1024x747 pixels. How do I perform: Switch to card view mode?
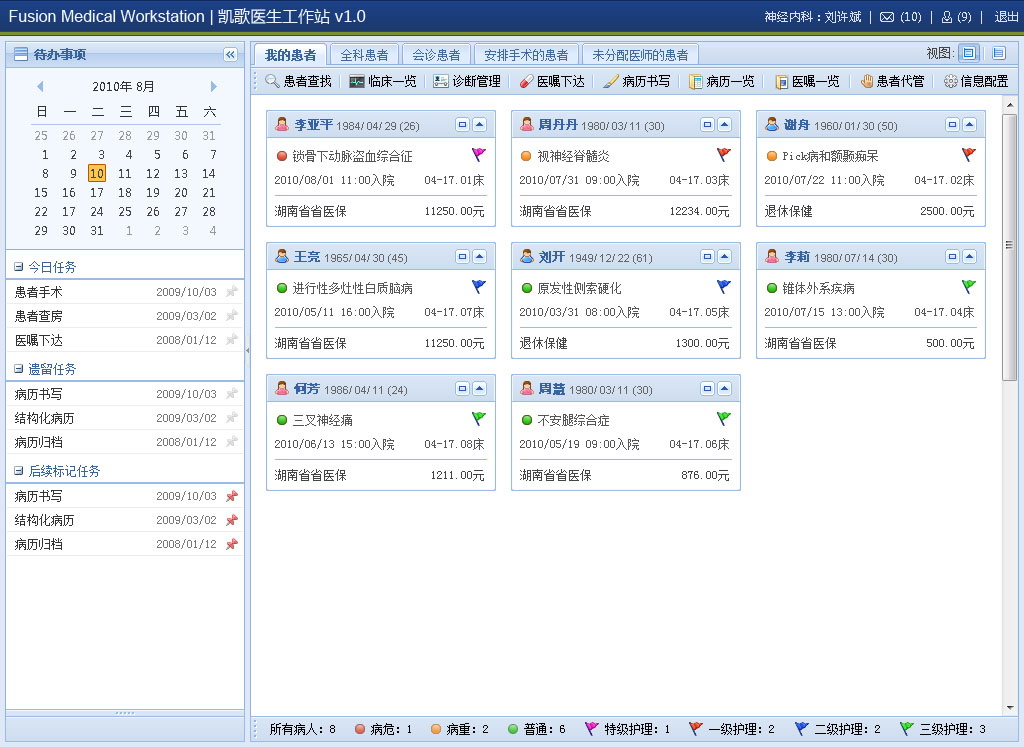(x=968, y=53)
